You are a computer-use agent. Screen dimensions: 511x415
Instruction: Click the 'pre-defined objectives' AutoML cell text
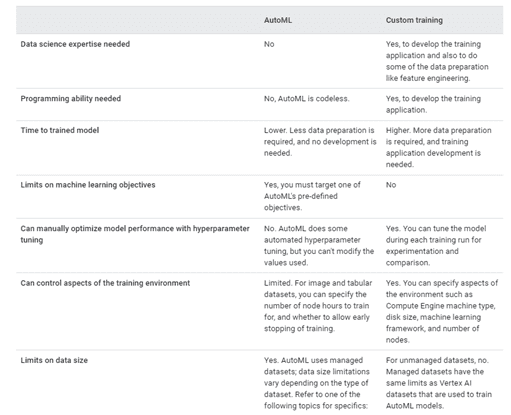pyautogui.click(x=312, y=196)
